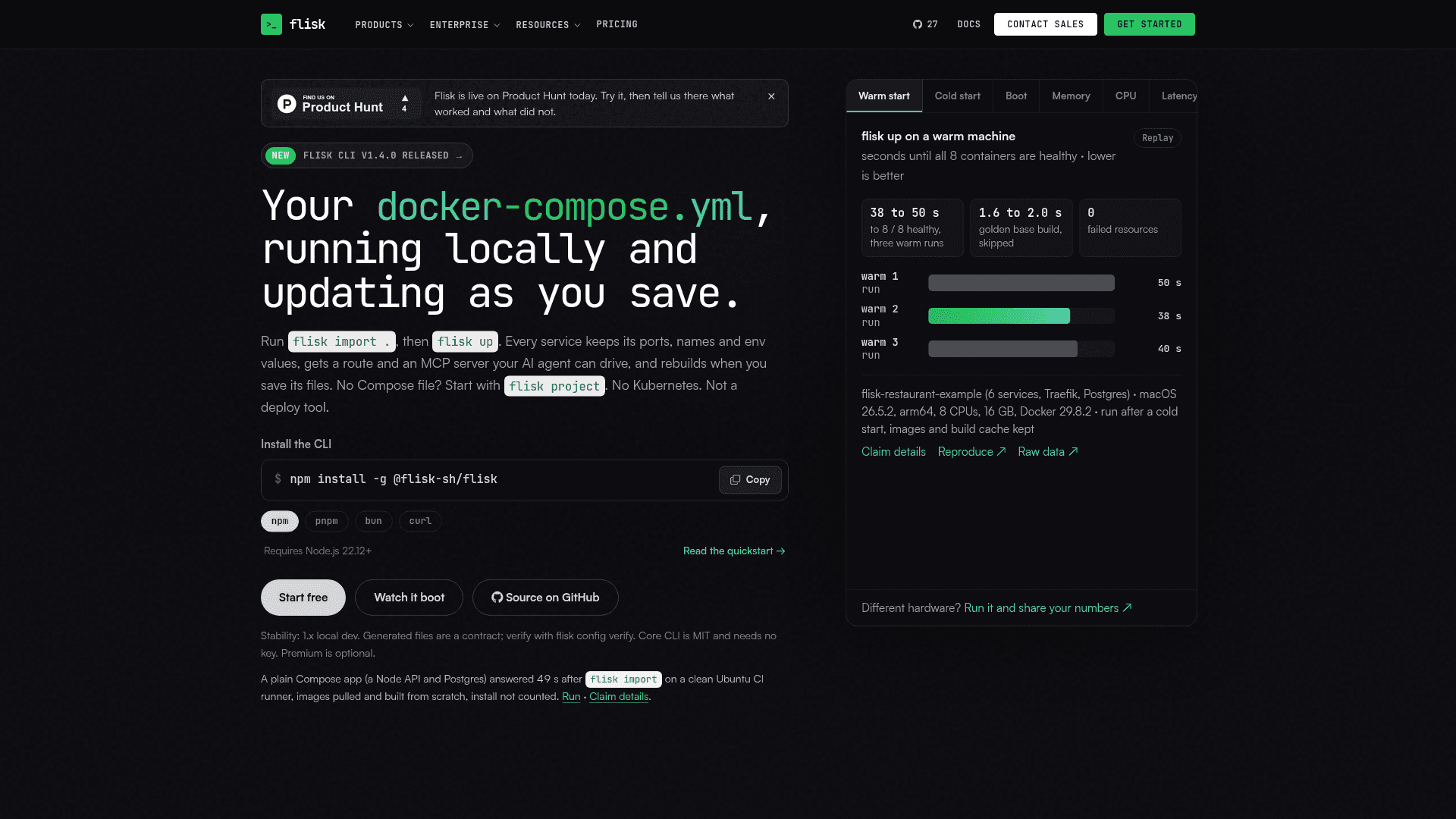
Task: Open Source on GitHub
Action: pos(545,598)
